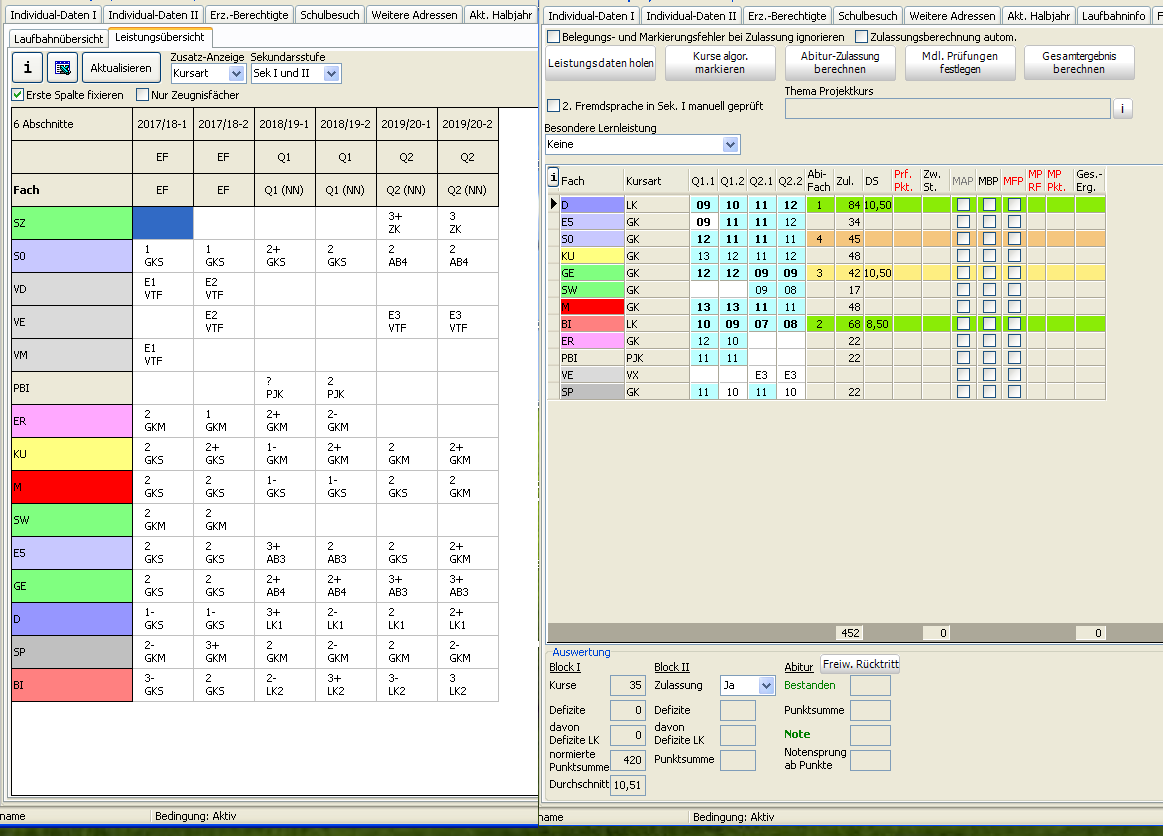The image size is (1163, 836).
Task: Click Kurse algor. markieren button
Action: 719,63
